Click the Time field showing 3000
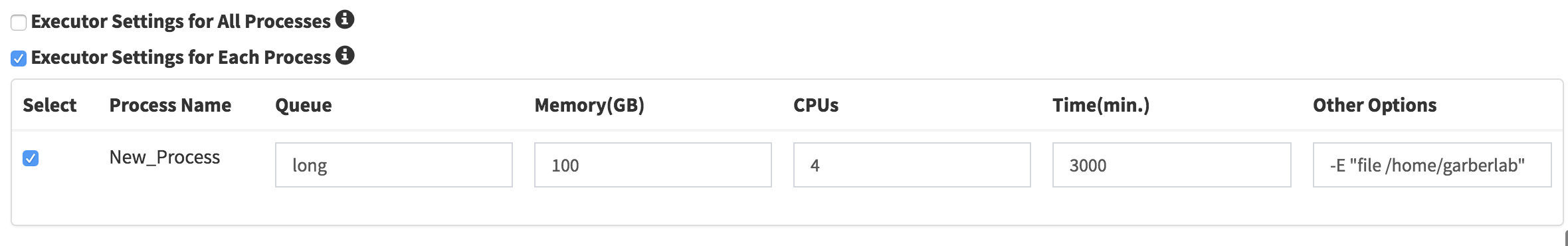The width and height of the screenshot is (1568, 246). (1172, 165)
